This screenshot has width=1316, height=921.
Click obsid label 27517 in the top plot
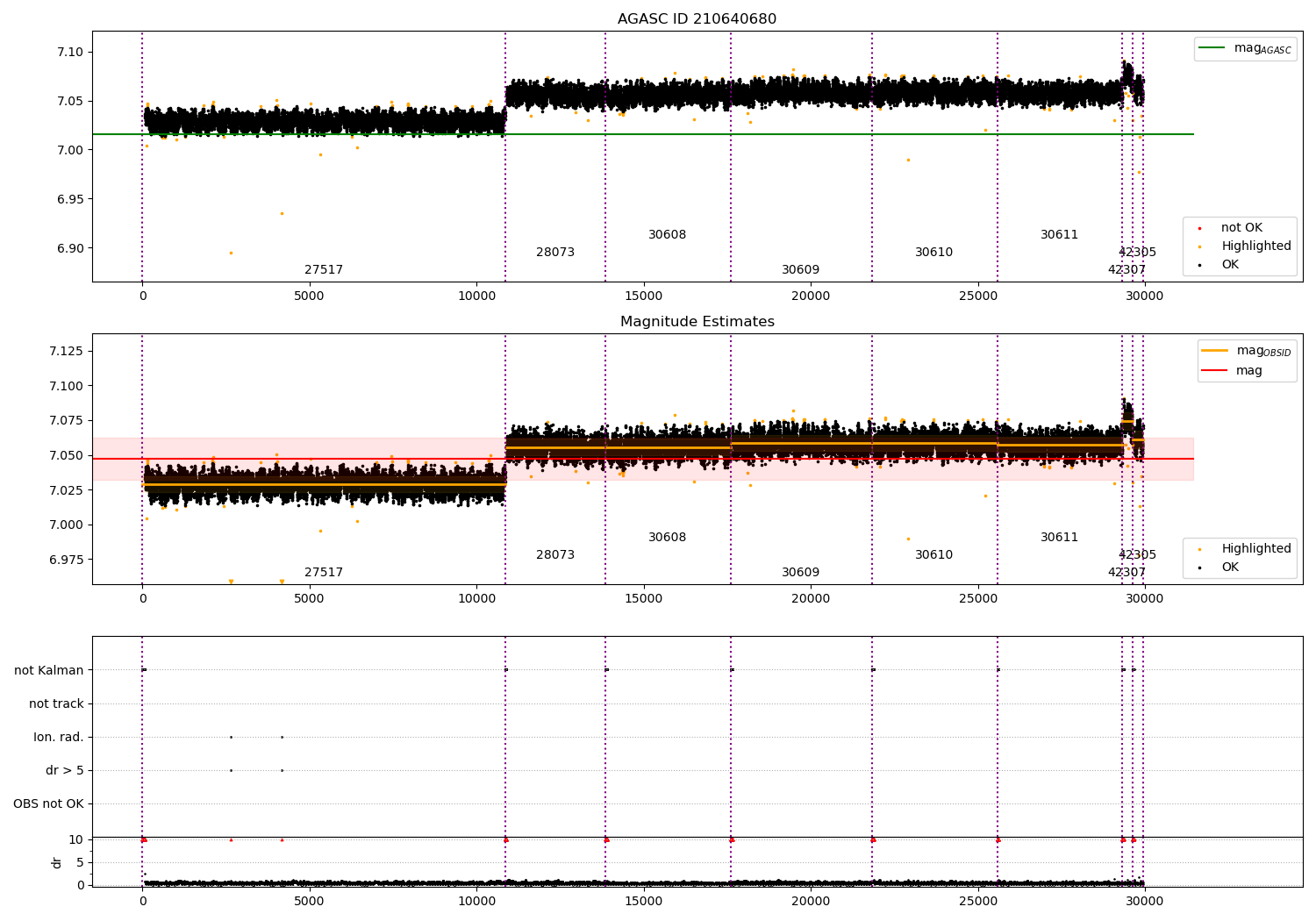[324, 270]
